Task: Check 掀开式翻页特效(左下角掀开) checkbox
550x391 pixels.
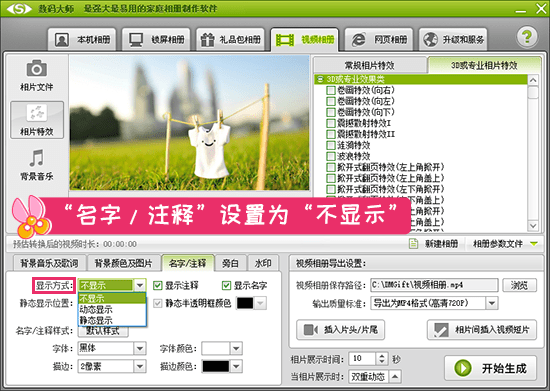Action: point(331,189)
